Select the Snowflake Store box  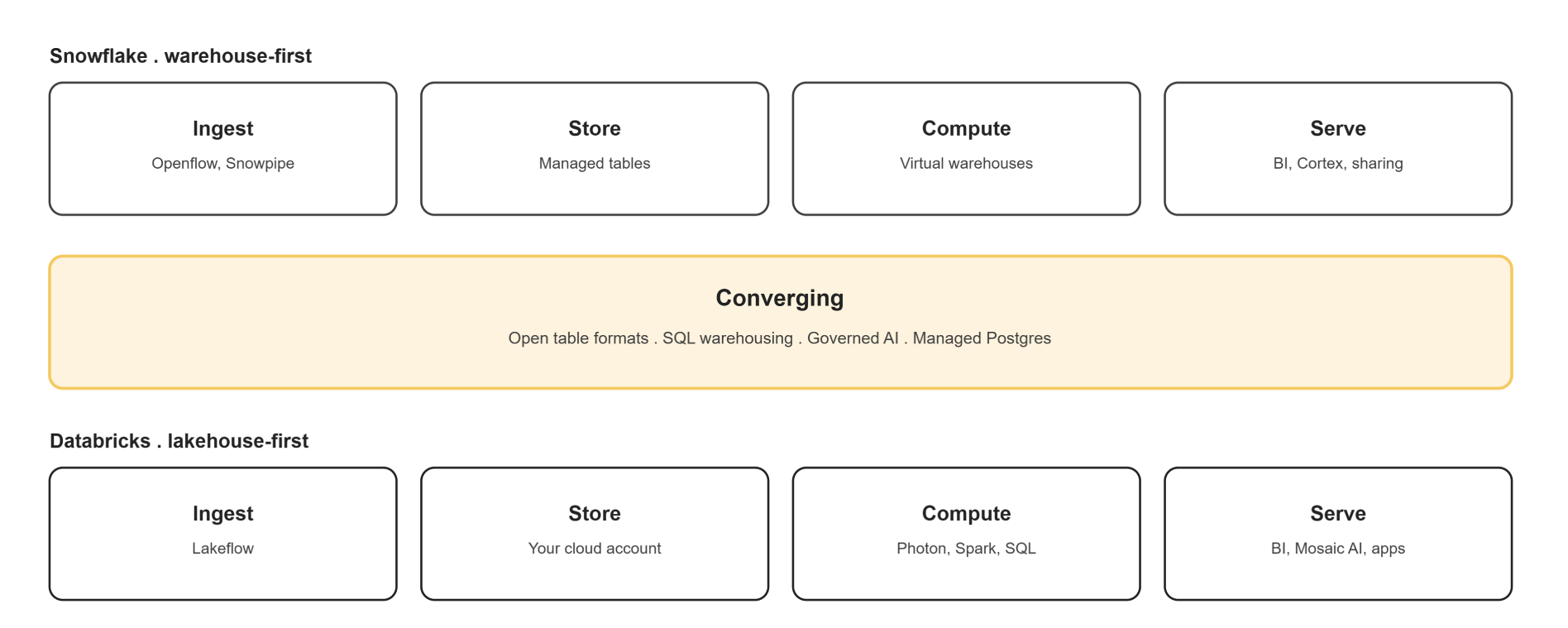tap(595, 149)
